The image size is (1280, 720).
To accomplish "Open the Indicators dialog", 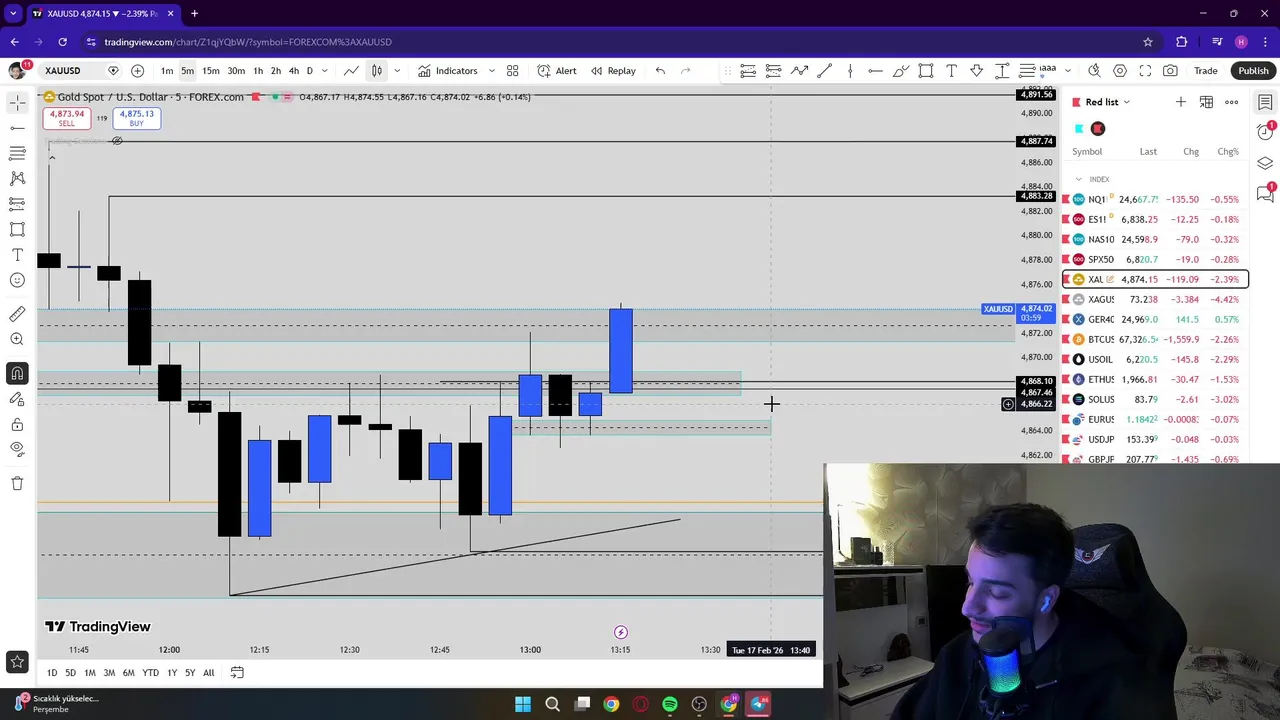I will point(448,71).
